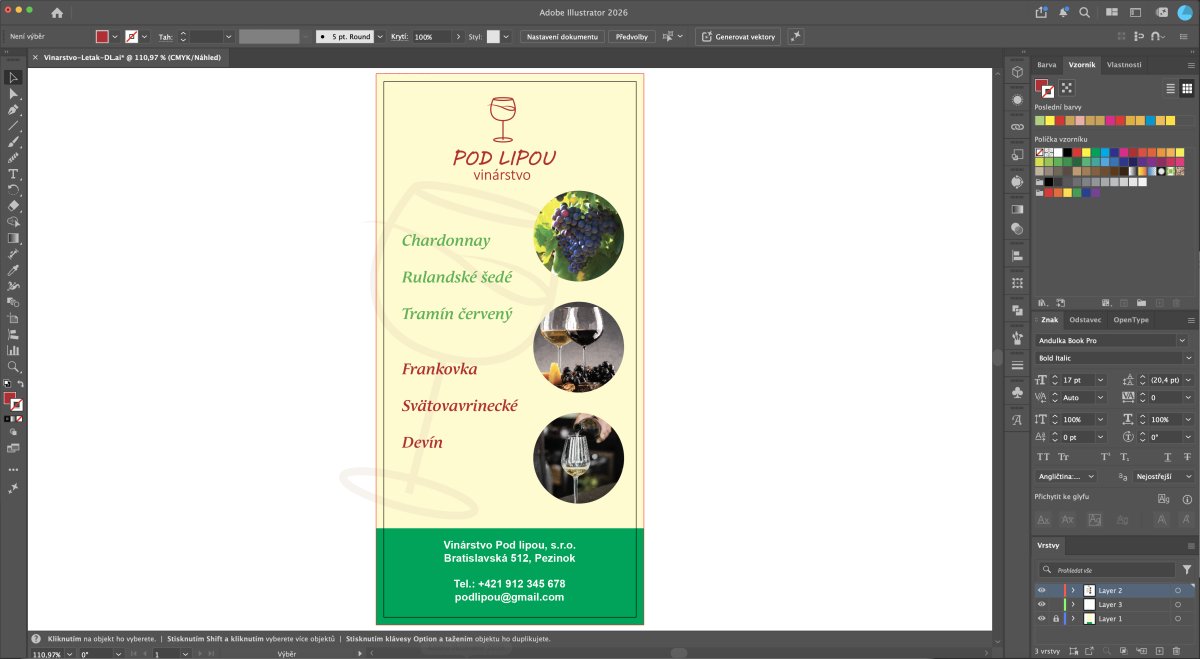
Task: Choose the Line Segment tool
Action: tap(14, 125)
